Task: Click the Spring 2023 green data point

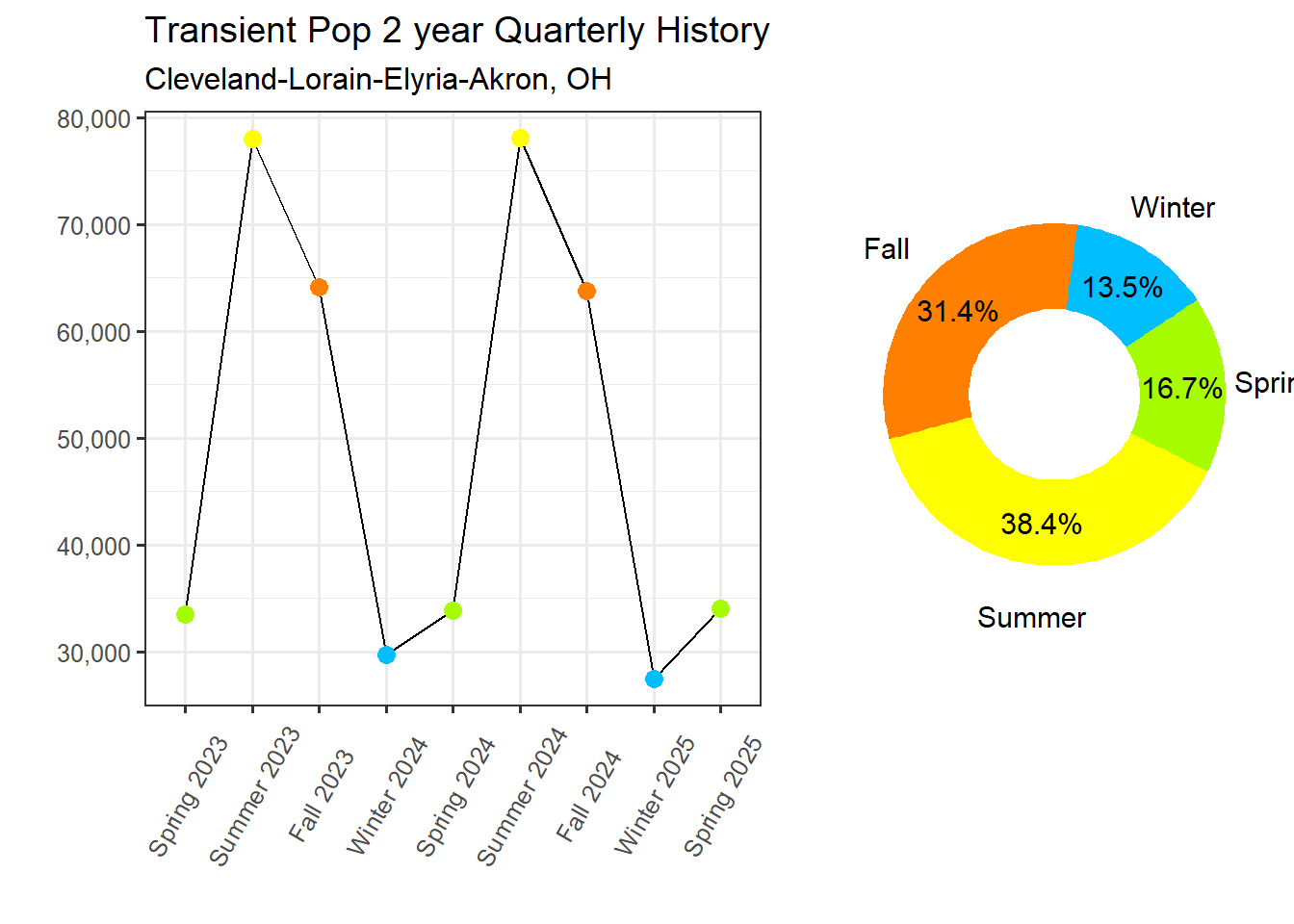Action: click(x=186, y=614)
